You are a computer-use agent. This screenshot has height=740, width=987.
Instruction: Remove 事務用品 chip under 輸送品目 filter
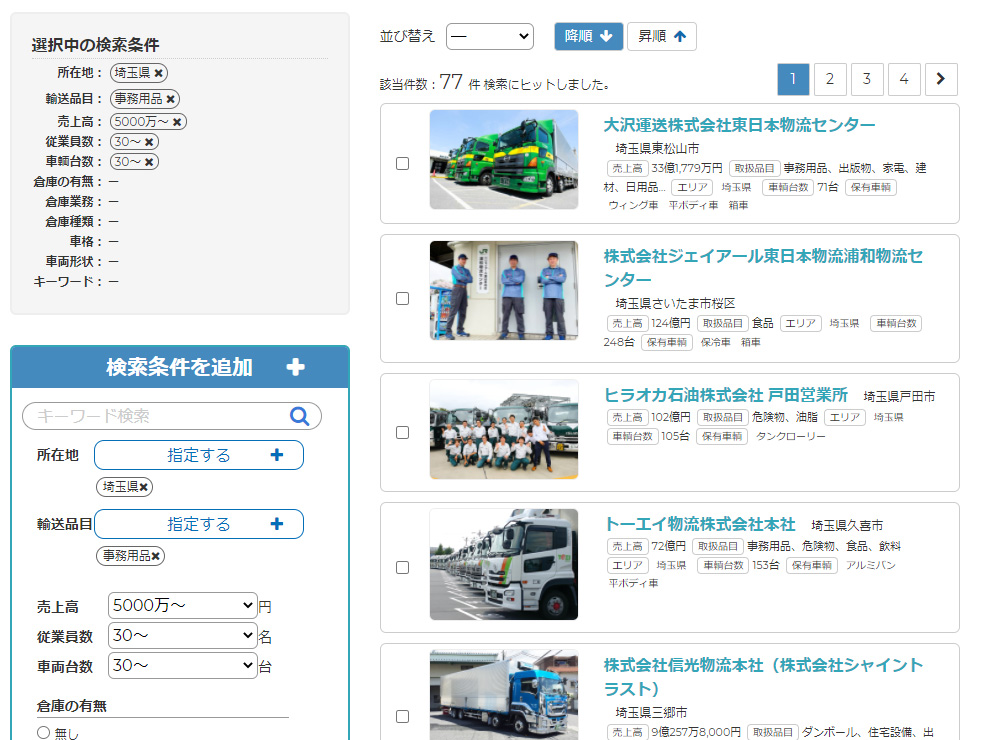click(155, 556)
